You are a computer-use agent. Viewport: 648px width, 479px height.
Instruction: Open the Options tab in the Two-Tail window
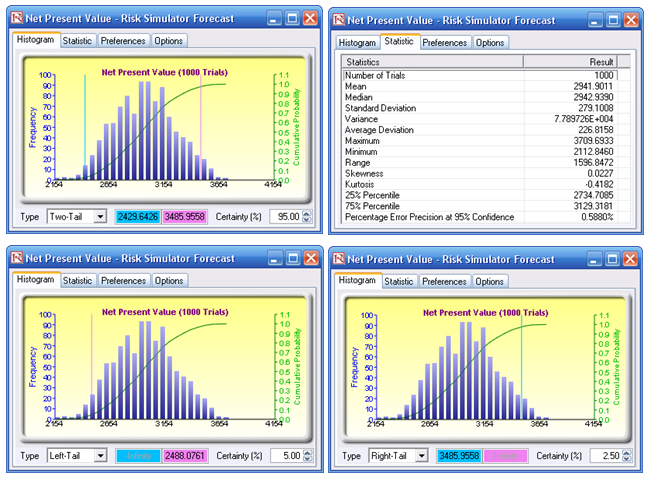169,41
